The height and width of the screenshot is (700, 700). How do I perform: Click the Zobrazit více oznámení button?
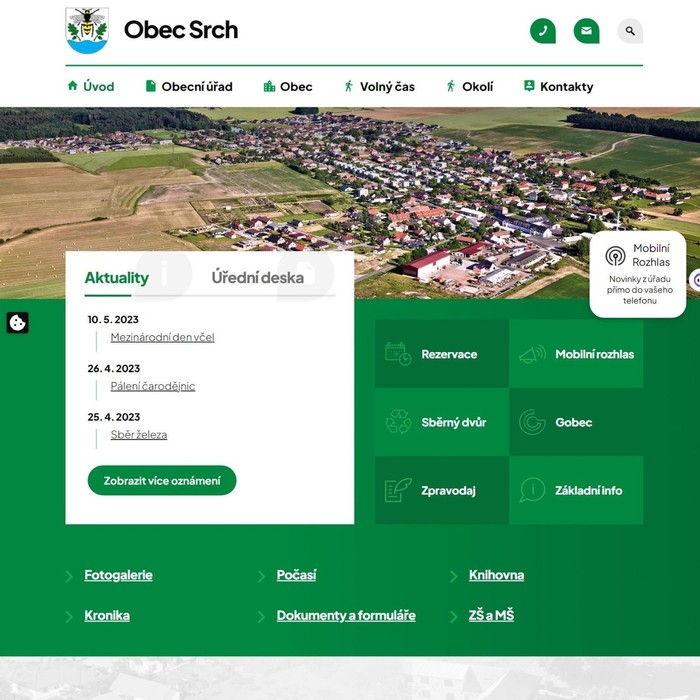[x=162, y=480]
